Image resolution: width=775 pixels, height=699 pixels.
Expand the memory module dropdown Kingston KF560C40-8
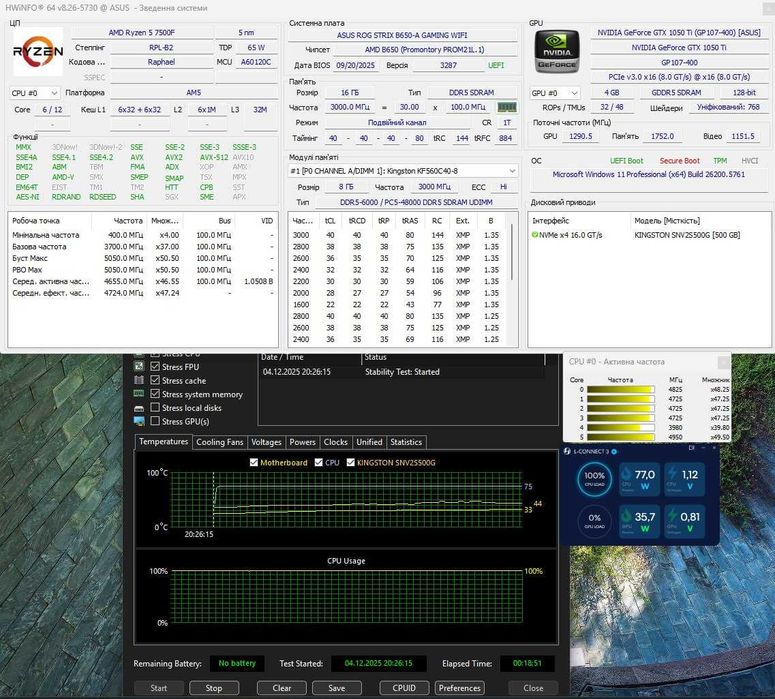[403, 171]
